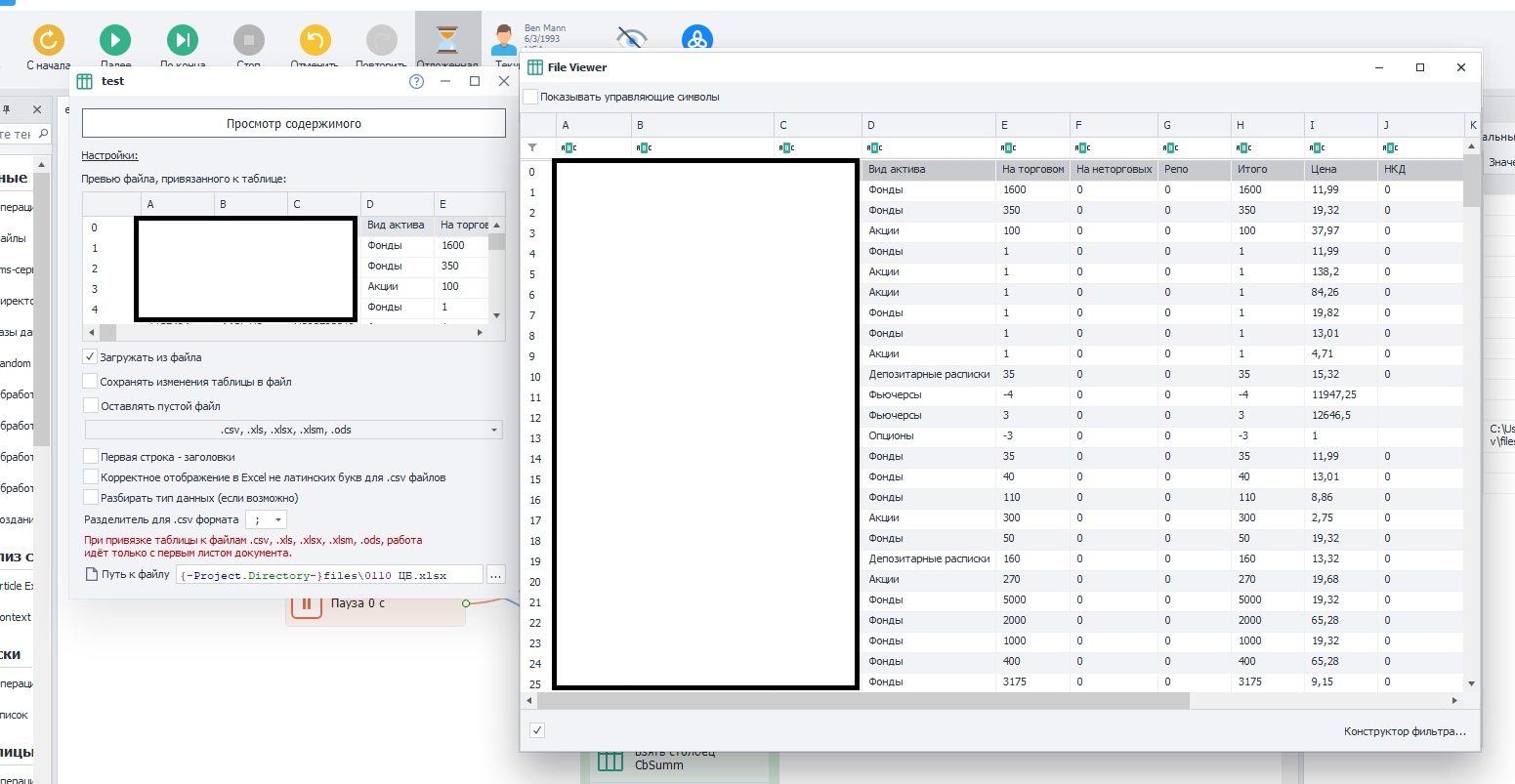Image resolution: width=1515 pixels, height=784 pixels.
Task: Select the 'Опционы' cell in row 13
Action: tap(928, 435)
